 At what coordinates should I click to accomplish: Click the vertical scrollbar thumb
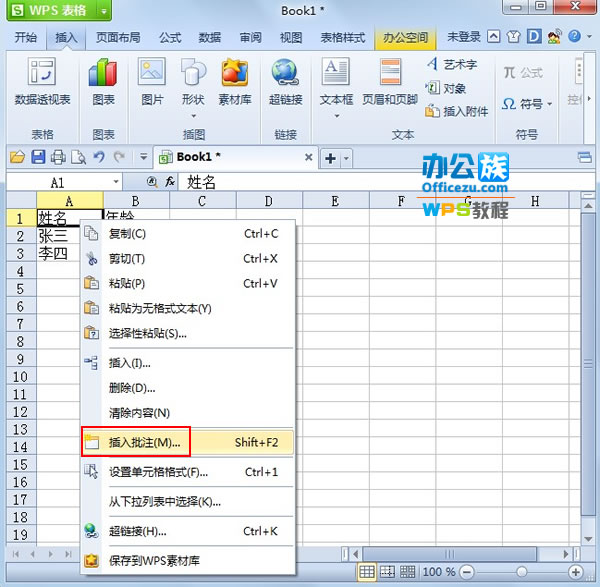(588, 364)
